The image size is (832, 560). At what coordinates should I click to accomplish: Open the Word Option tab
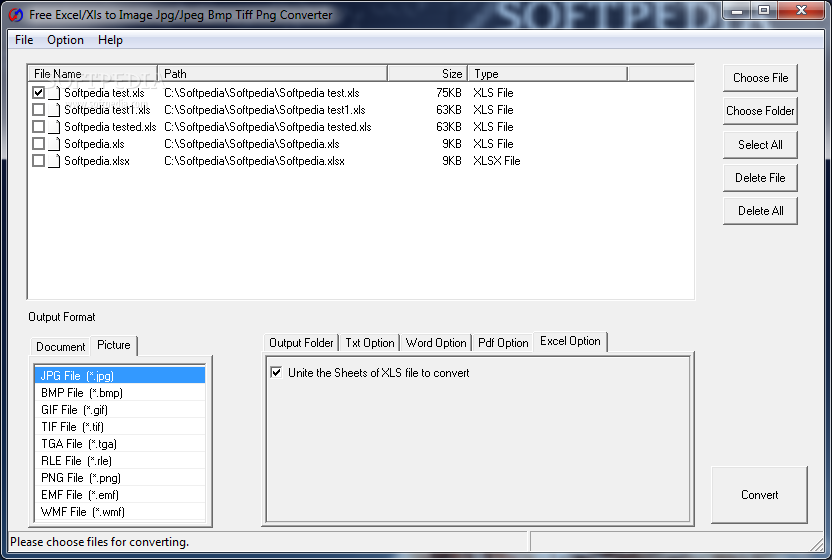coord(436,343)
